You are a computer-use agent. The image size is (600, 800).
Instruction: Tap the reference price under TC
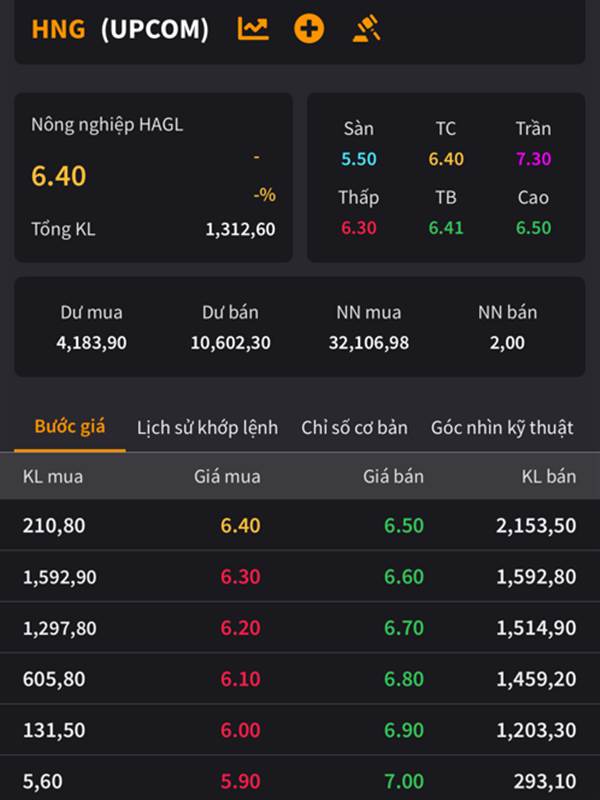point(446,159)
